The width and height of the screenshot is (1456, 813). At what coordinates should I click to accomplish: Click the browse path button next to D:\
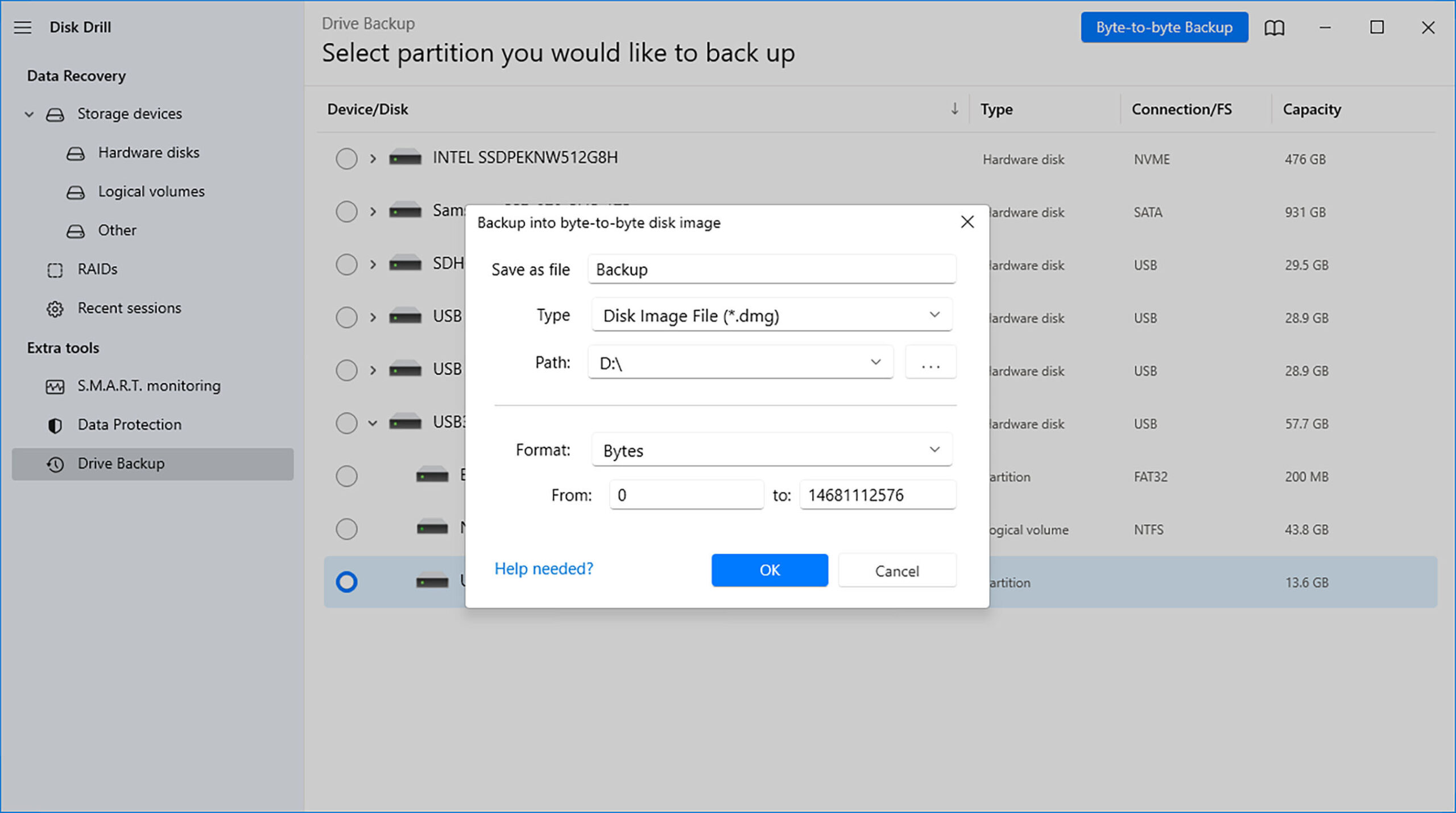click(929, 362)
